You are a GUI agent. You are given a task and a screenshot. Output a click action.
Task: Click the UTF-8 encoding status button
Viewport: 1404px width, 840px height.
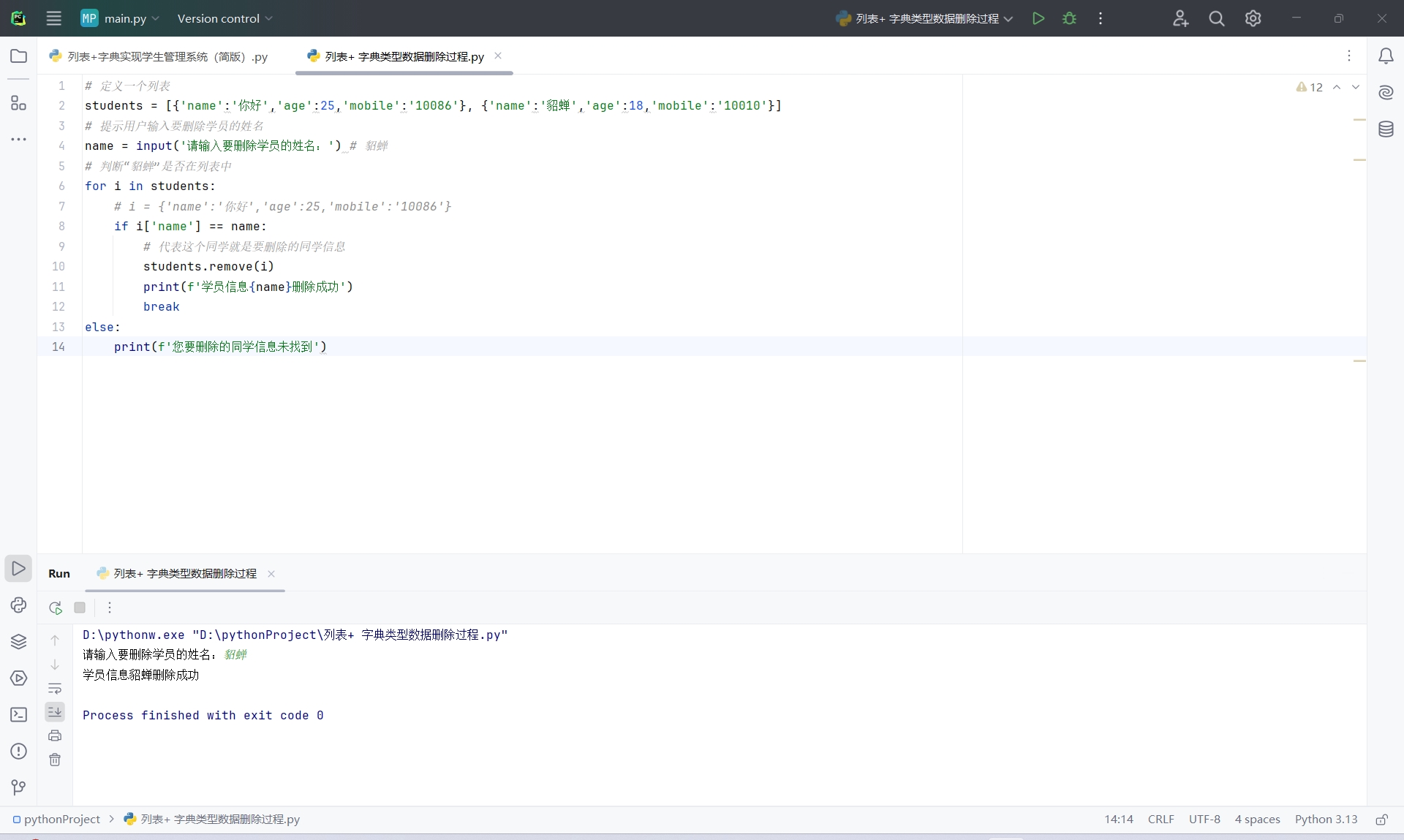[x=1204, y=820]
